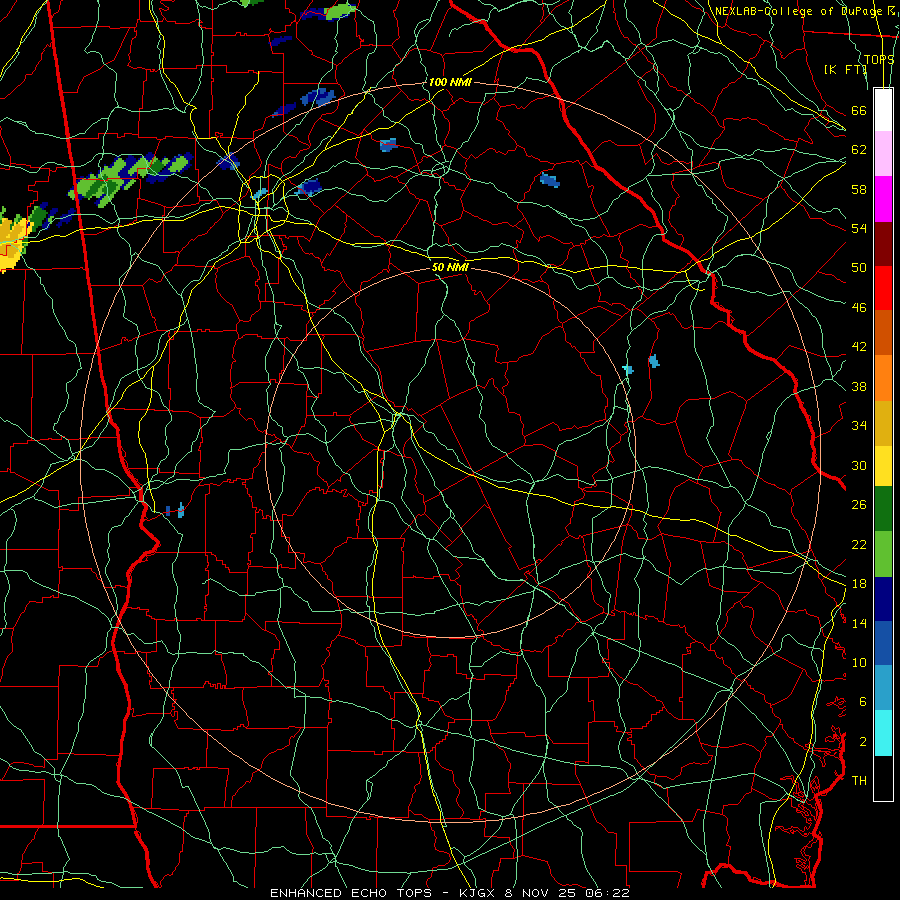Click the '46' legend value
The width and height of the screenshot is (900, 900).
tap(859, 308)
